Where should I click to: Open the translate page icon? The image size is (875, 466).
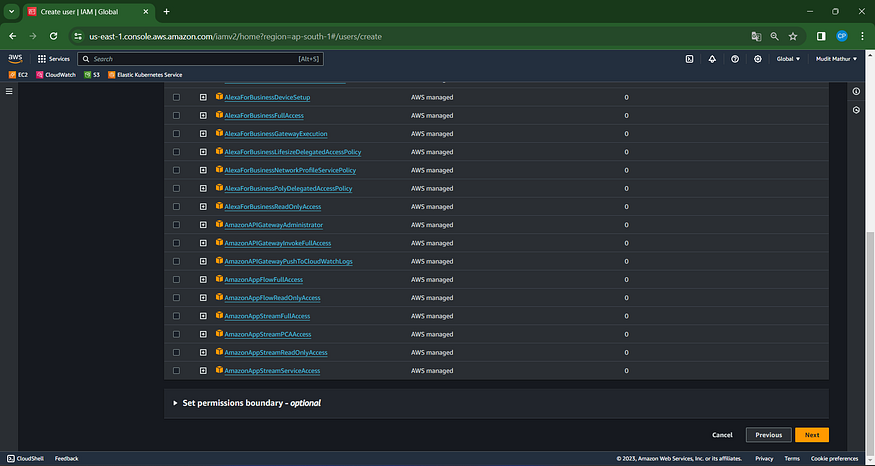(756, 36)
